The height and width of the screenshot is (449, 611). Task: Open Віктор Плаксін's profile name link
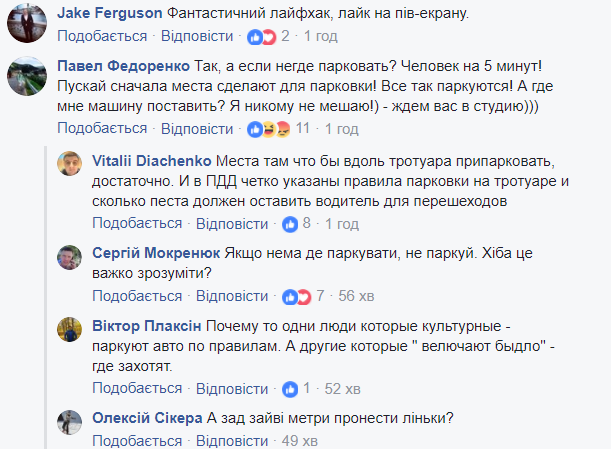147,326
